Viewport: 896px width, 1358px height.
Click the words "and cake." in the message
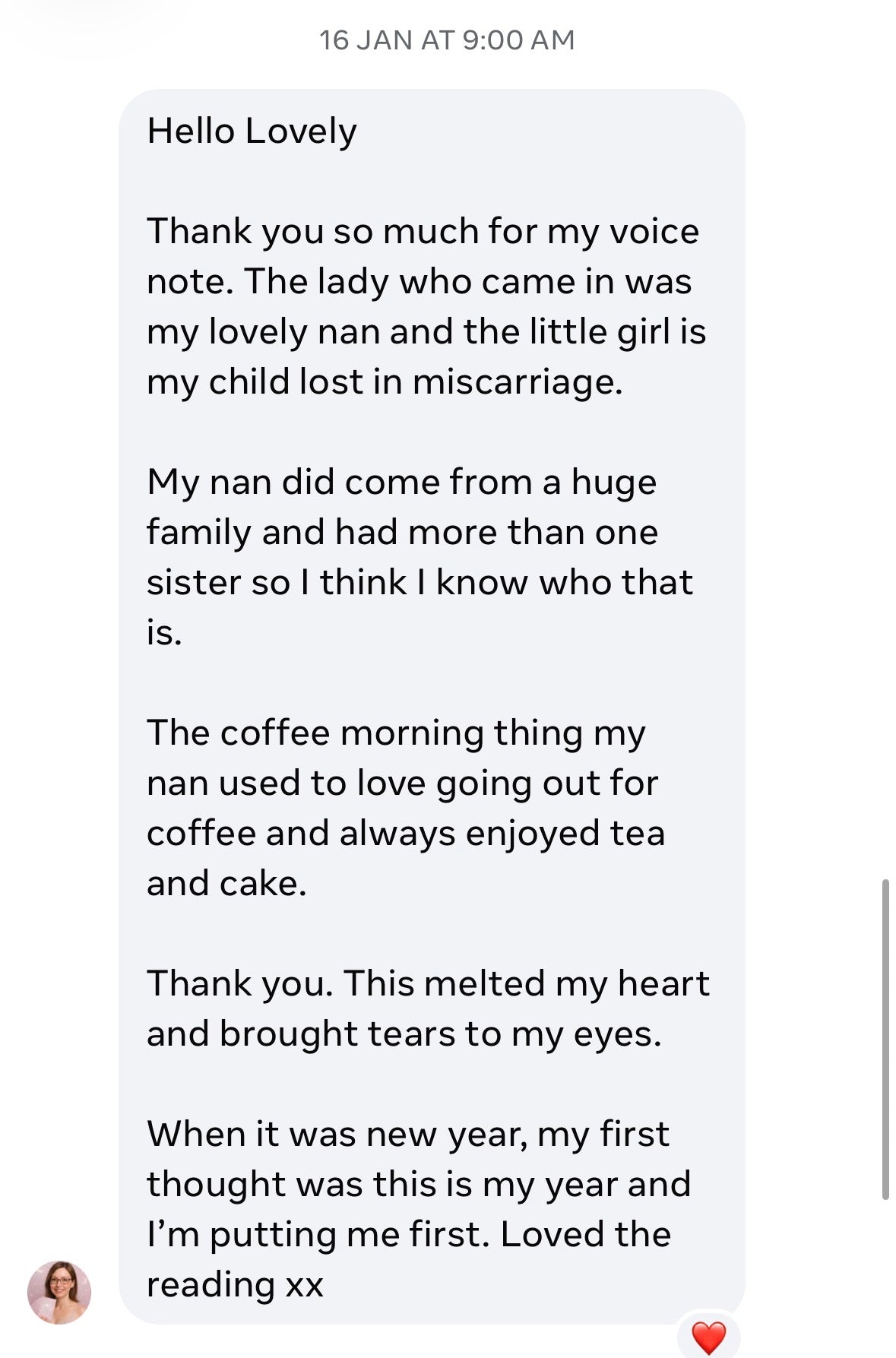point(226,884)
